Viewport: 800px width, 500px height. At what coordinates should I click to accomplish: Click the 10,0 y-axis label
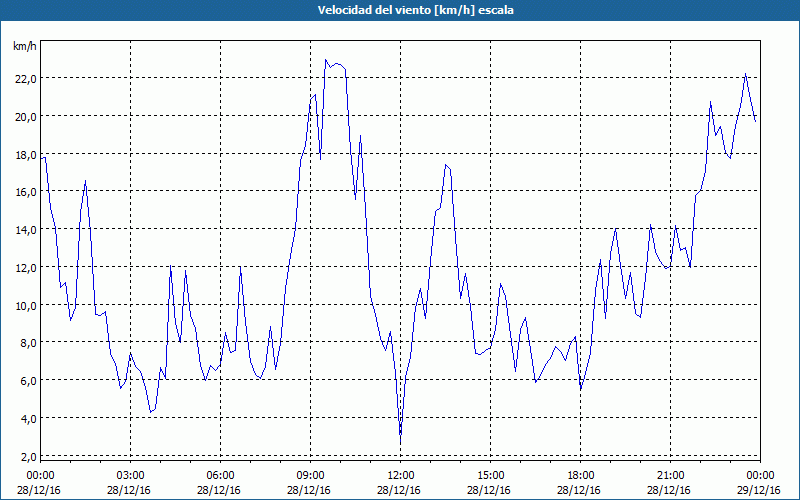[26, 305]
